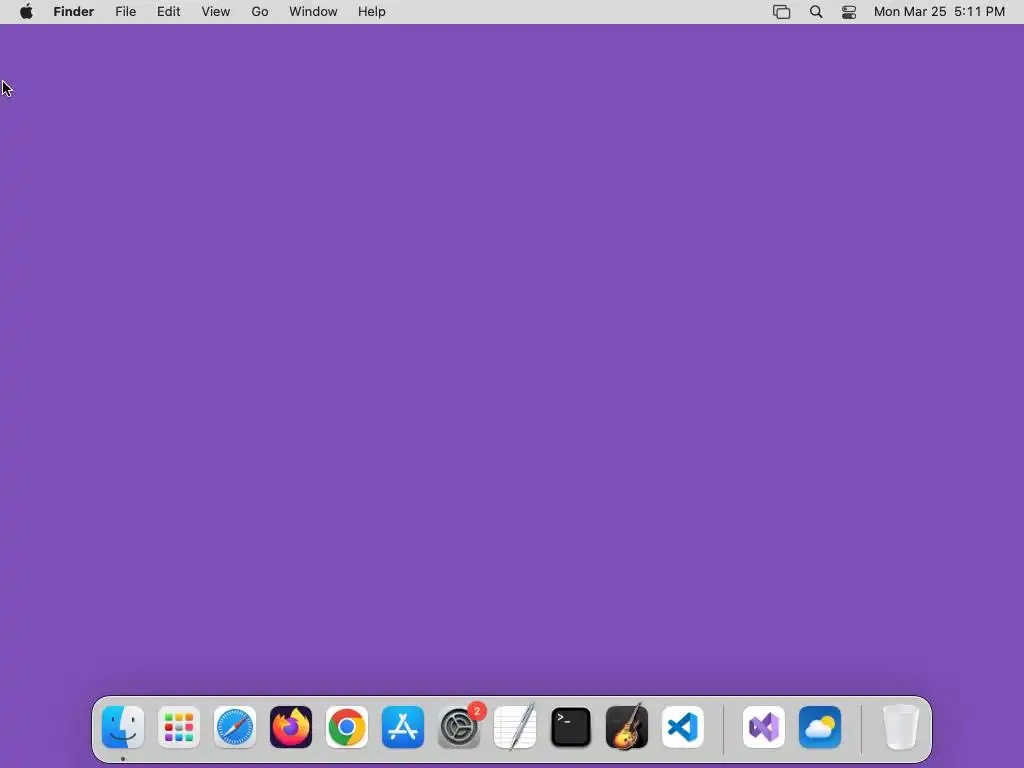Open the Finder application menu

click(x=74, y=12)
